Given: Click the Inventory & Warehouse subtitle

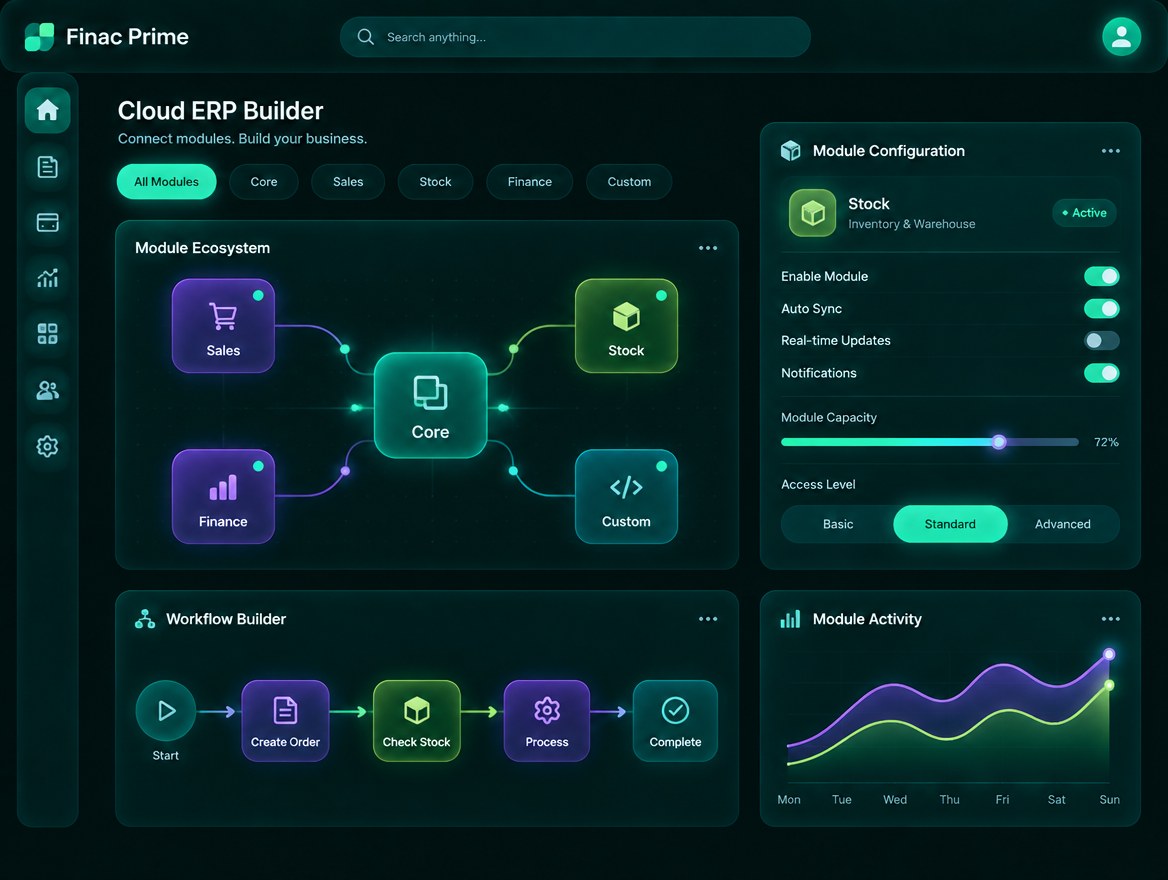Looking at the screenshot, I should click(x=912, y=224).
